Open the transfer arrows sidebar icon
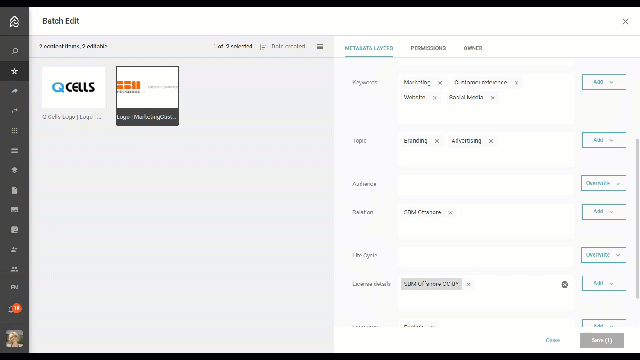 pyautogui.click(x=14, y=111)
